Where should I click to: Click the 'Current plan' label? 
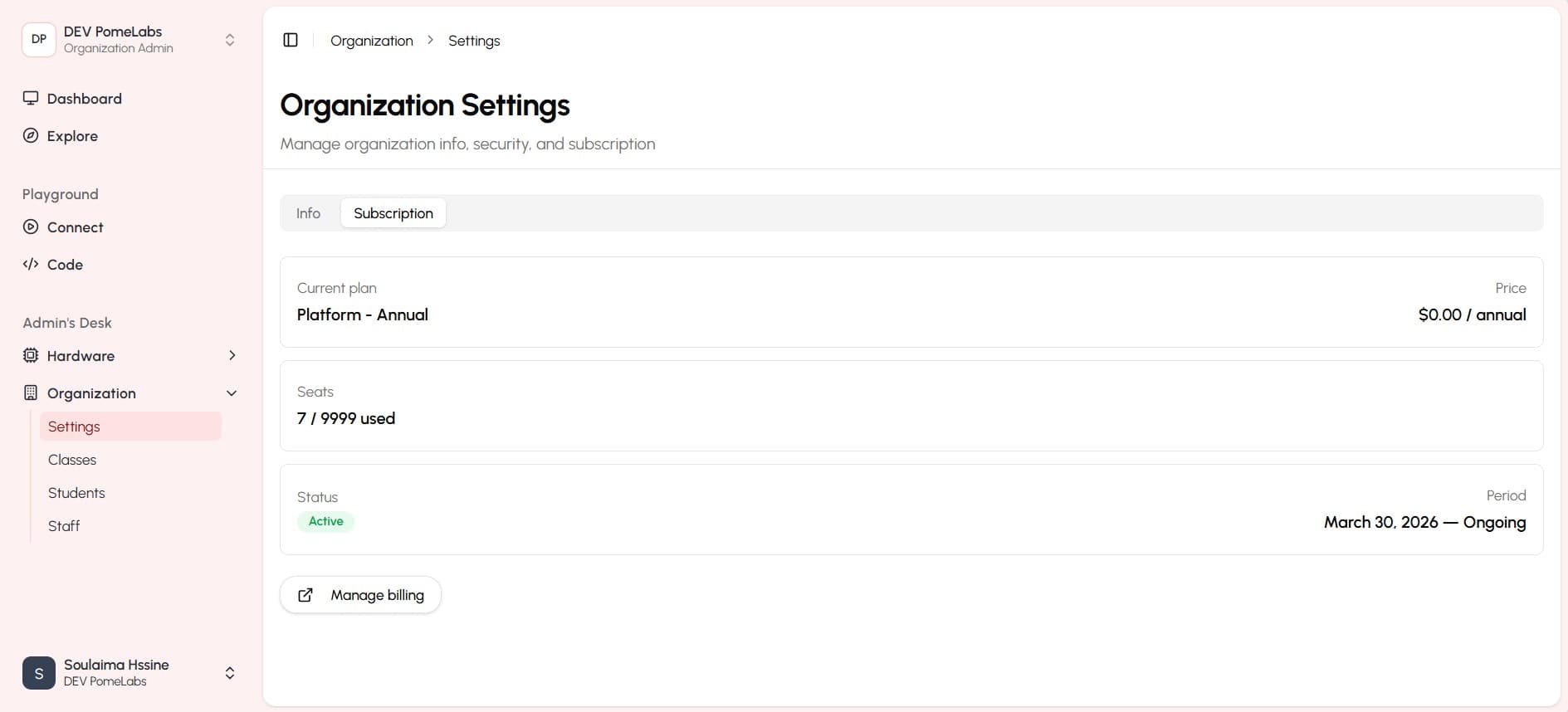(x=337, y=288)
